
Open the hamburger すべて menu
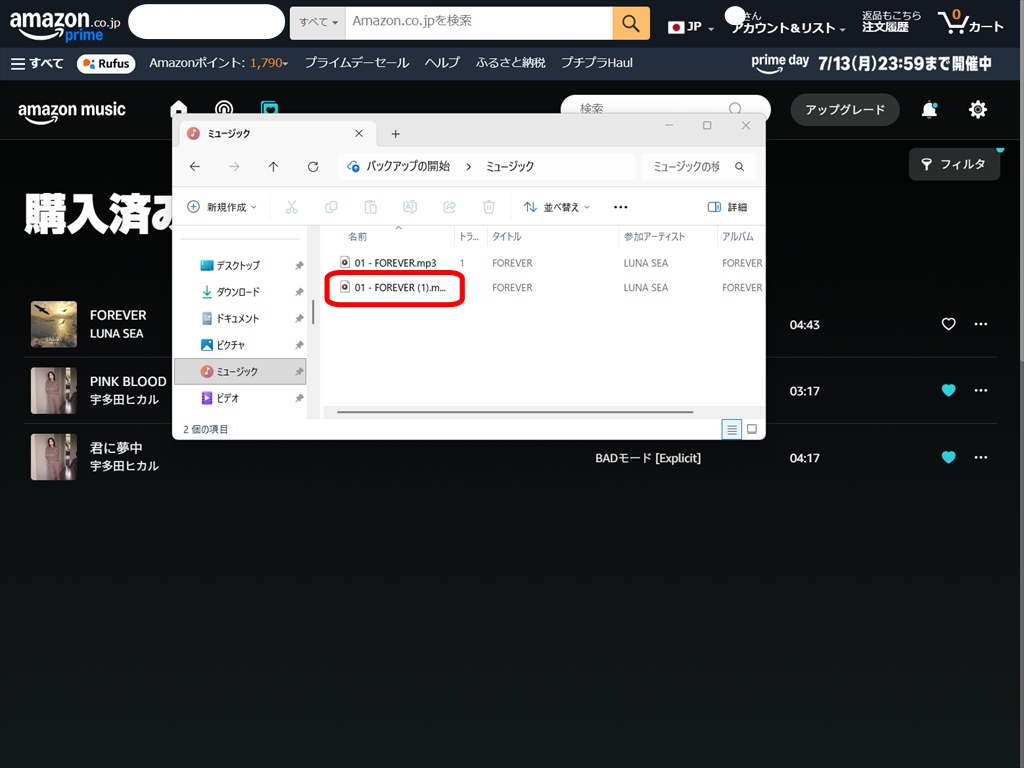(x=37, y=63)
